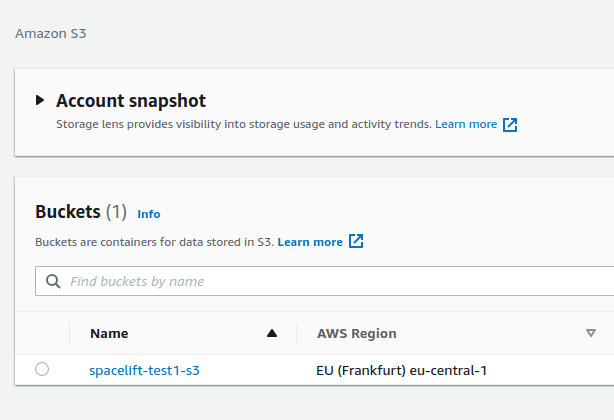The height and width of the screenshot is (420, 614).
Task: Click the Name column header
Action: (x=109, y=334)
